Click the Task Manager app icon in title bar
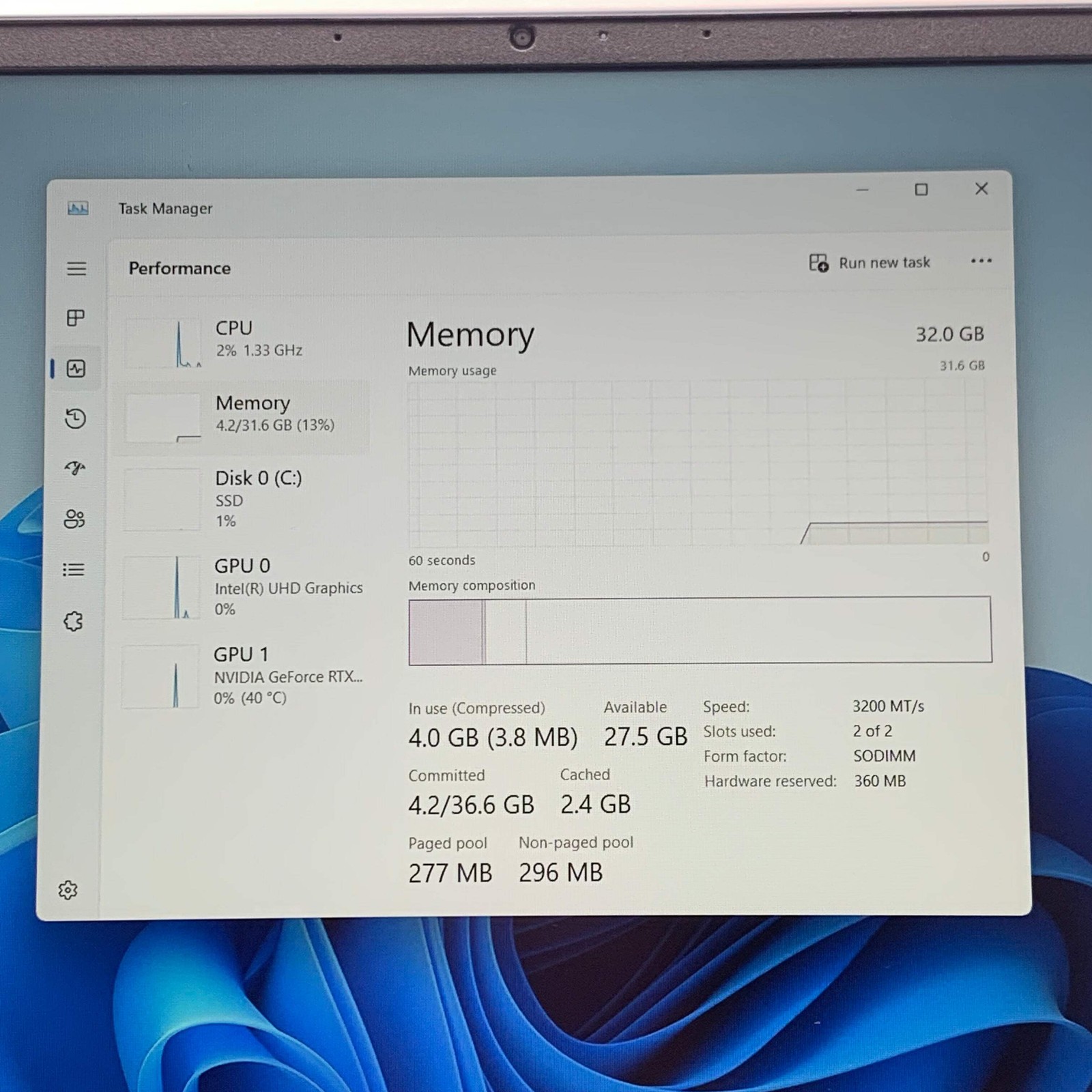This screenshot has width=1092, height=1092. click(78, 208)
